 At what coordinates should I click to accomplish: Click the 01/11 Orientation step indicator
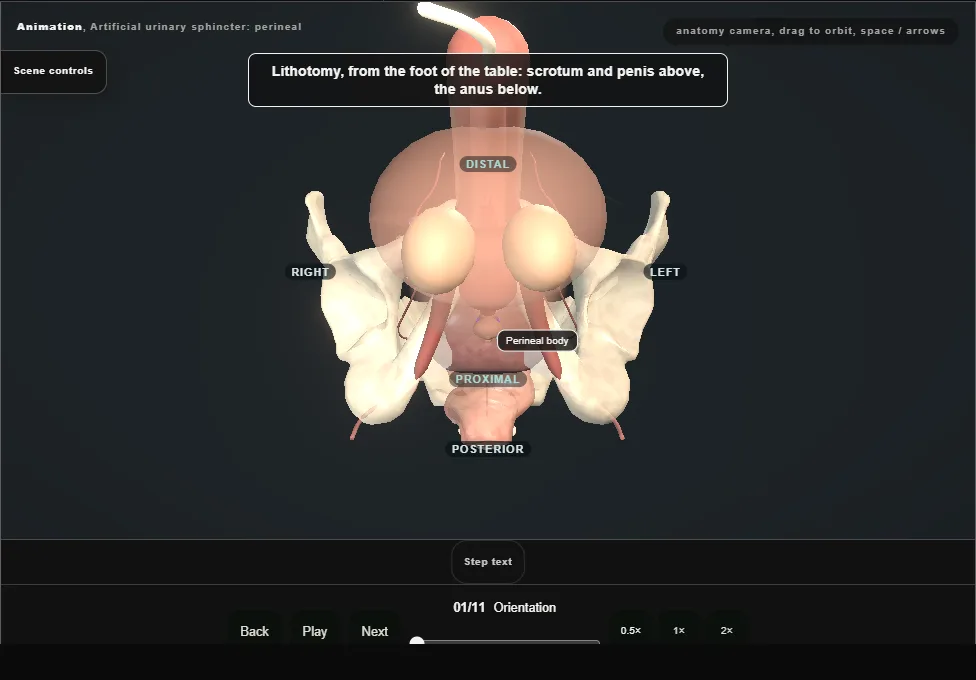tap(505, 607)
